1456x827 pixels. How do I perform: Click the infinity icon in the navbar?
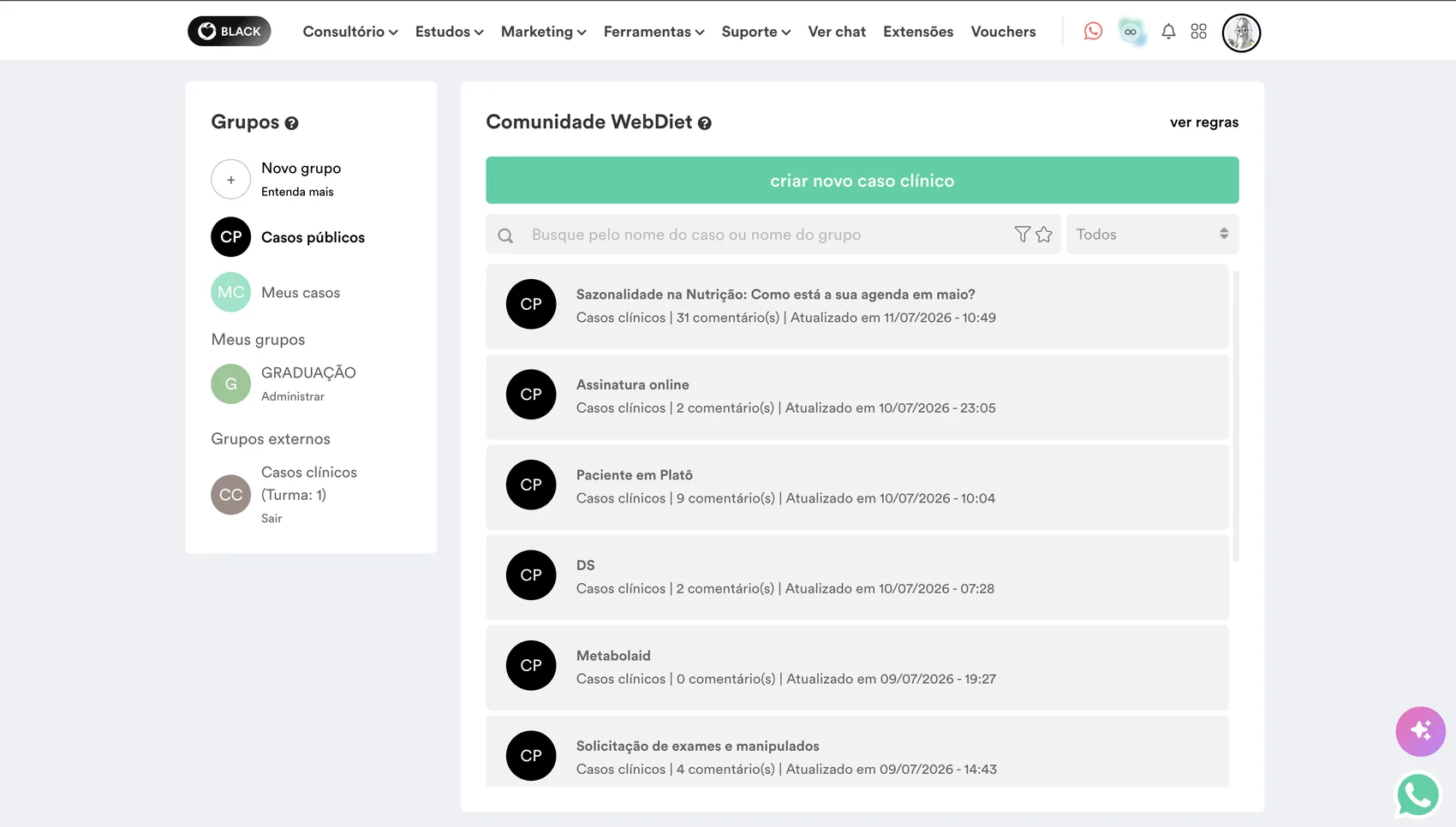click(x=1131, y=33)
